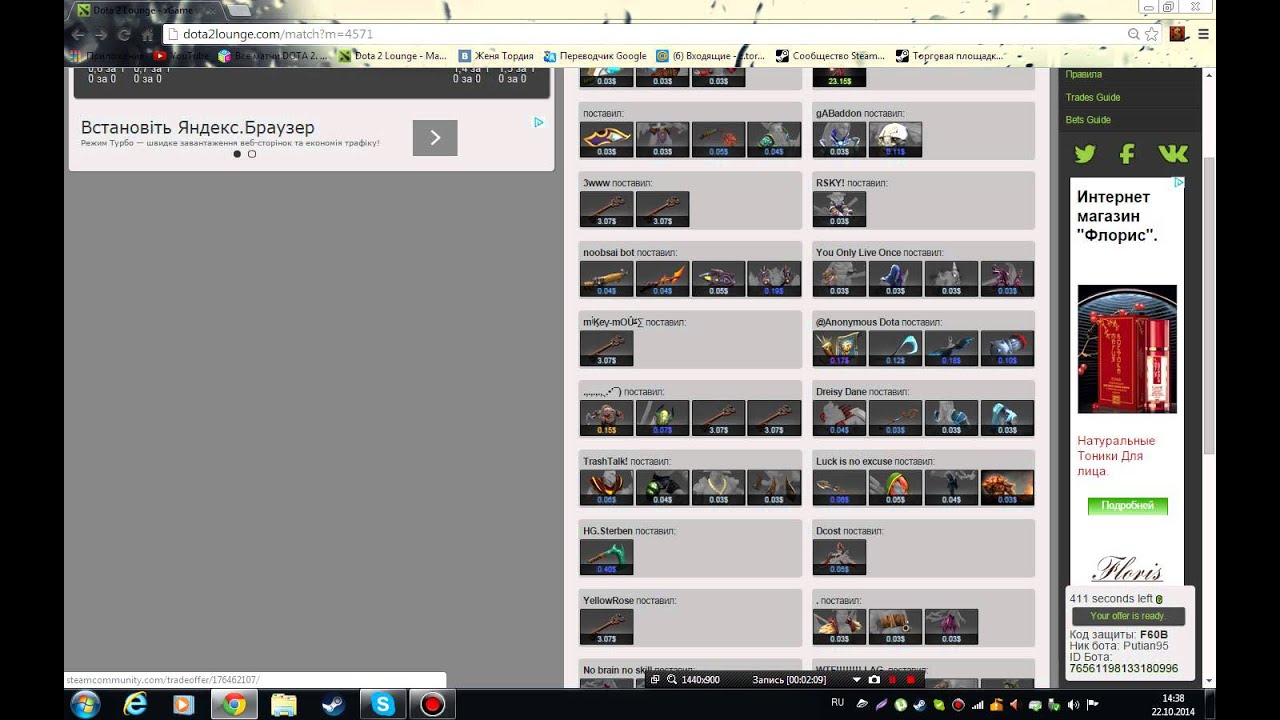Viewport: 1280px width, 720px height.
Task: Click m|Ķey-mOÜ's 3.07$ bet item
Action: [x=606, y=348]
